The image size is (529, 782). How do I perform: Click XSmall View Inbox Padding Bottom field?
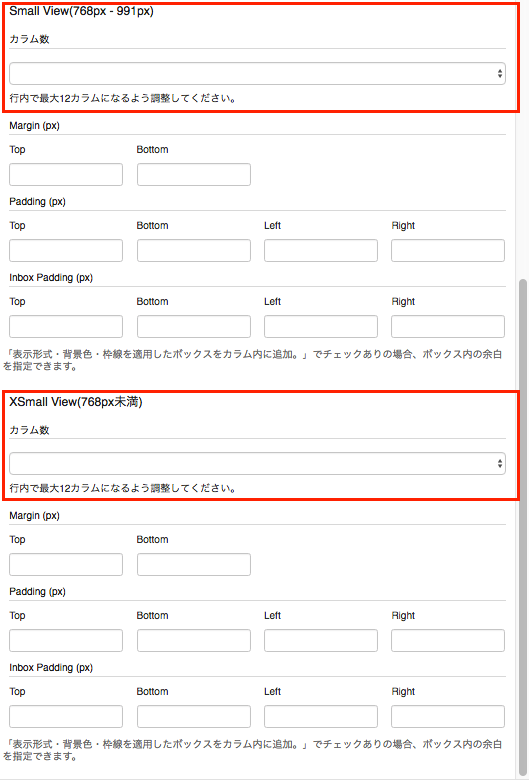pyautogui.click(x=193, y=716)
